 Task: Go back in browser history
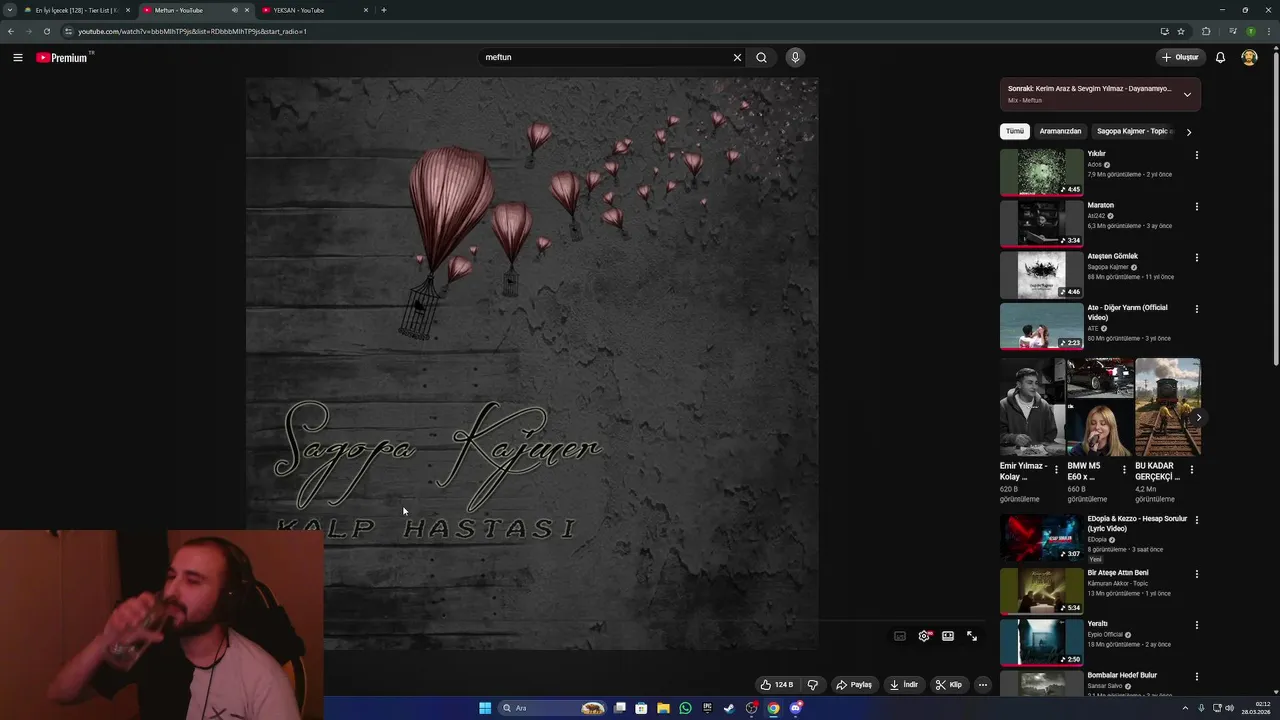(11, 31)
